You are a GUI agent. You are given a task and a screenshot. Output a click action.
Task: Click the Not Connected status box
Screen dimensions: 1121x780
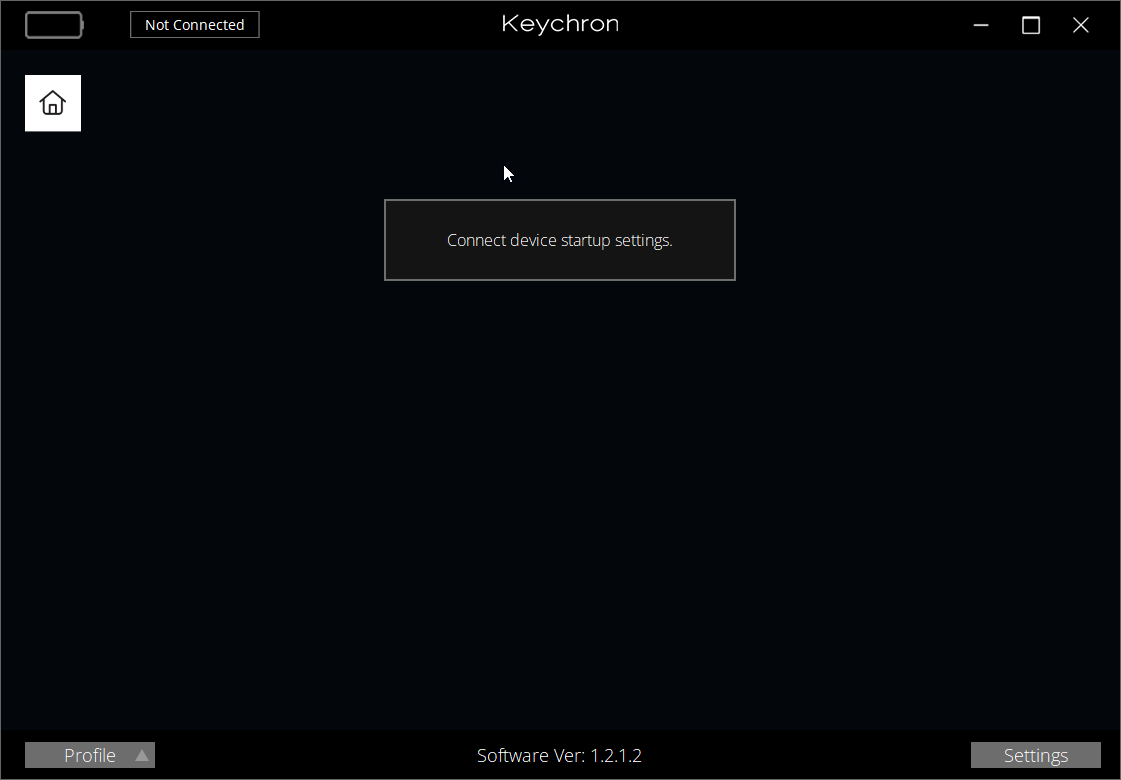tap(194, 25)
